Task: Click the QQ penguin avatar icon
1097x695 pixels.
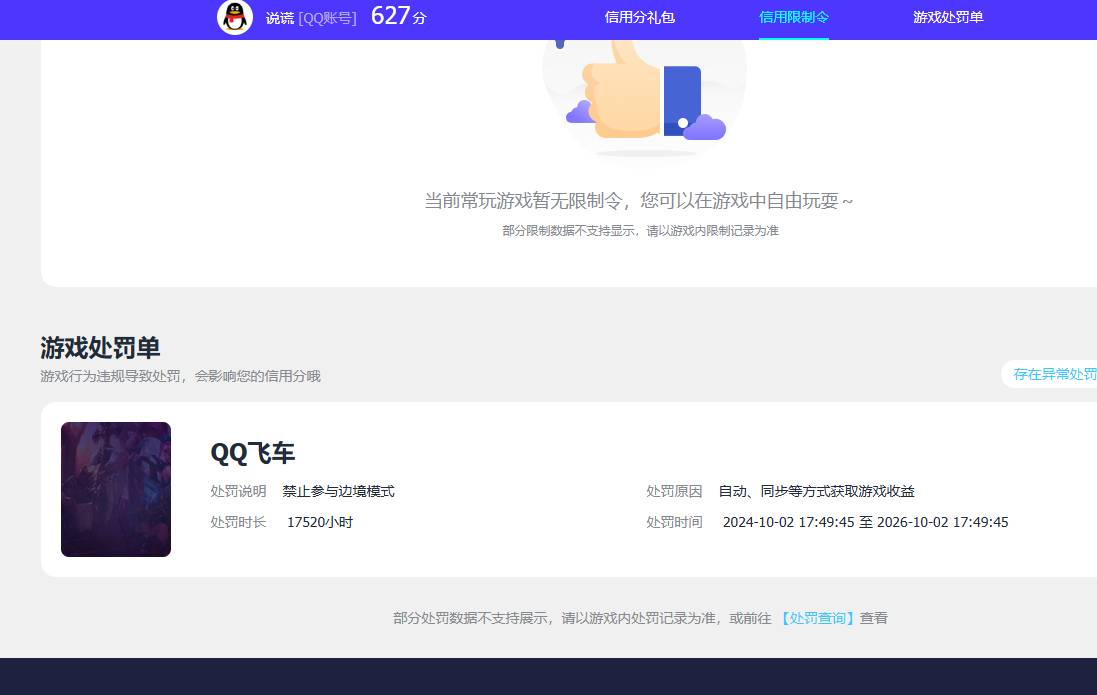Action: point(233,19)
